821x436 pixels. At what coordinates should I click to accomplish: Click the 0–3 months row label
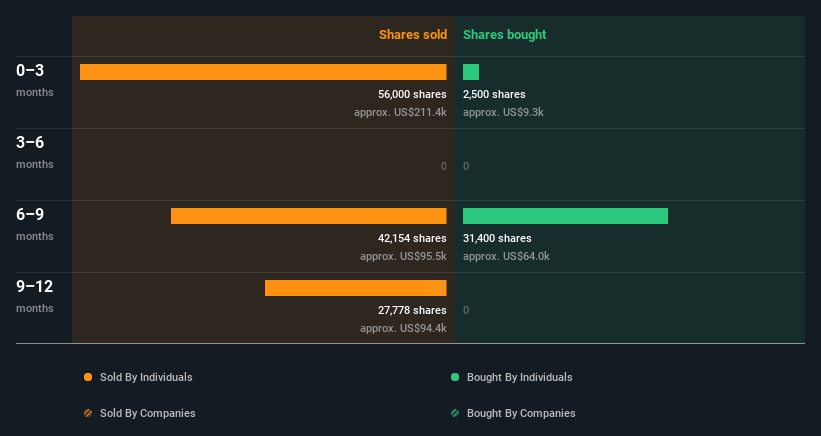pyautogui.click(x=35, y=80)
